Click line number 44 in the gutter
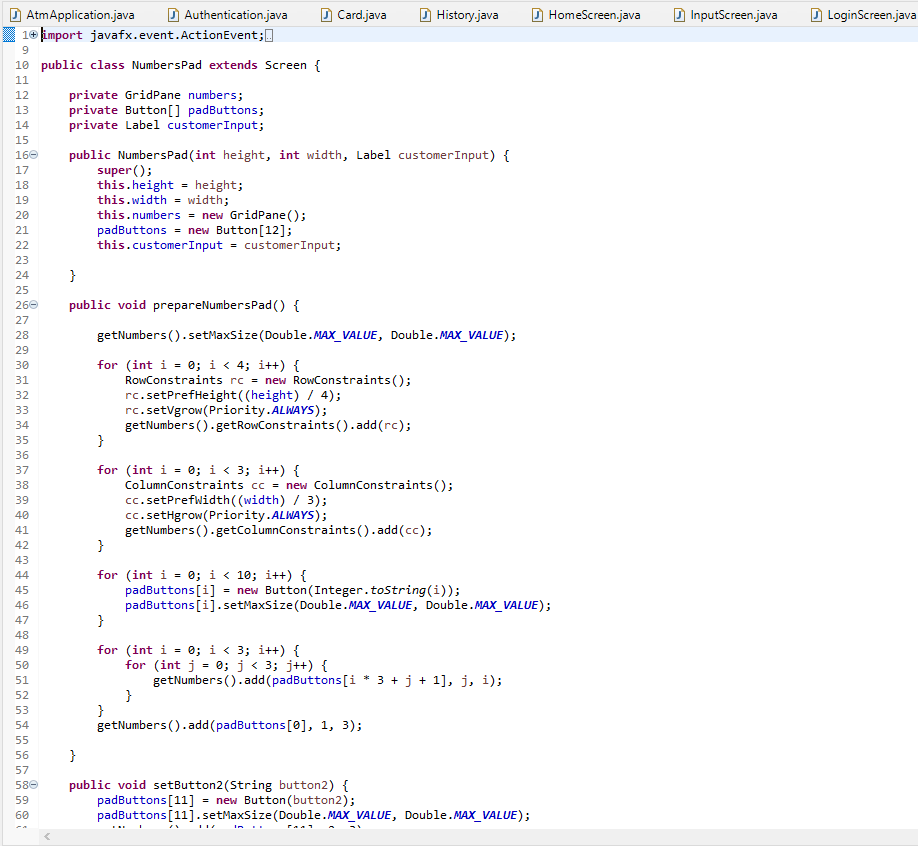918x846 pixels. point(22,574)
